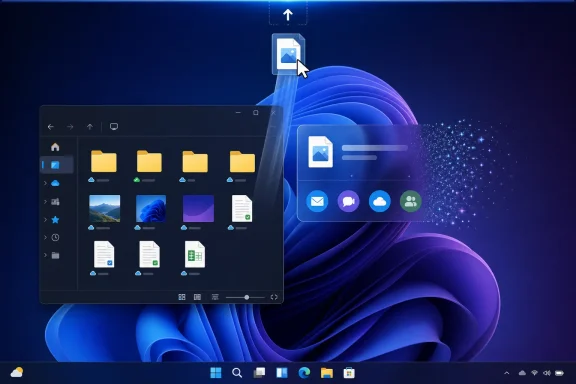
Task: Open the clock Recent item in sidebar
Action: (55, 237)
